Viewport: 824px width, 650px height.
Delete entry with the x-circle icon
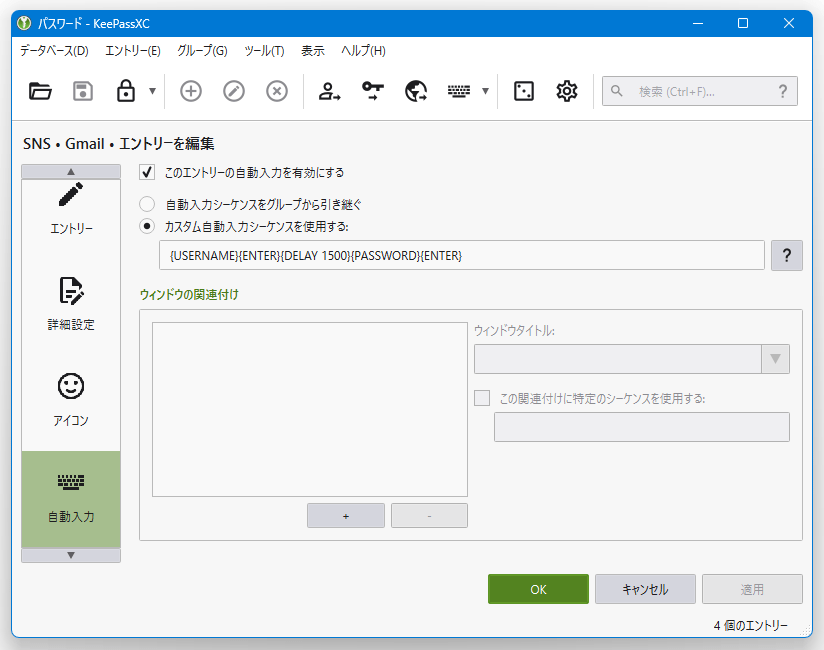click(277, 91)
